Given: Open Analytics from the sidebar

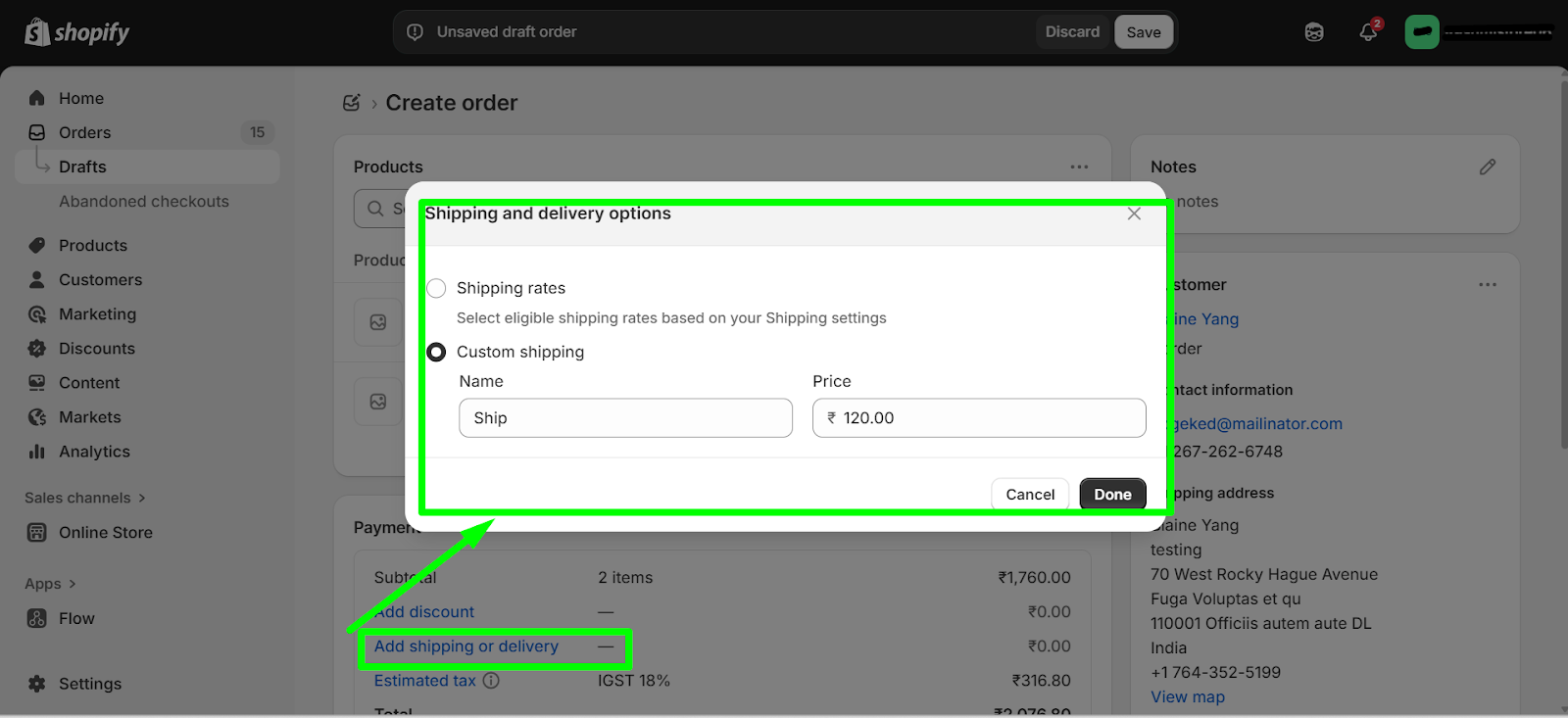Looking at the screenshot, I should [x=94, y=452].
